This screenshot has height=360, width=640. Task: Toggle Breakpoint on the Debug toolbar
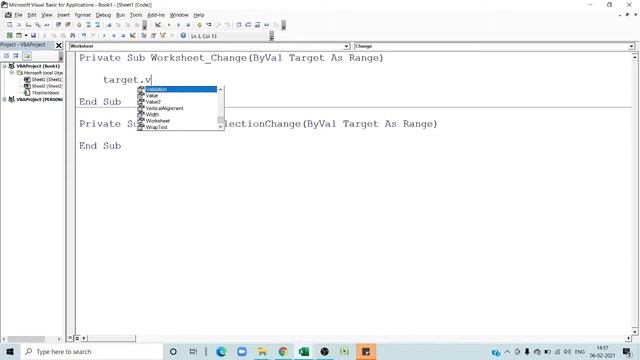[199, 25]
